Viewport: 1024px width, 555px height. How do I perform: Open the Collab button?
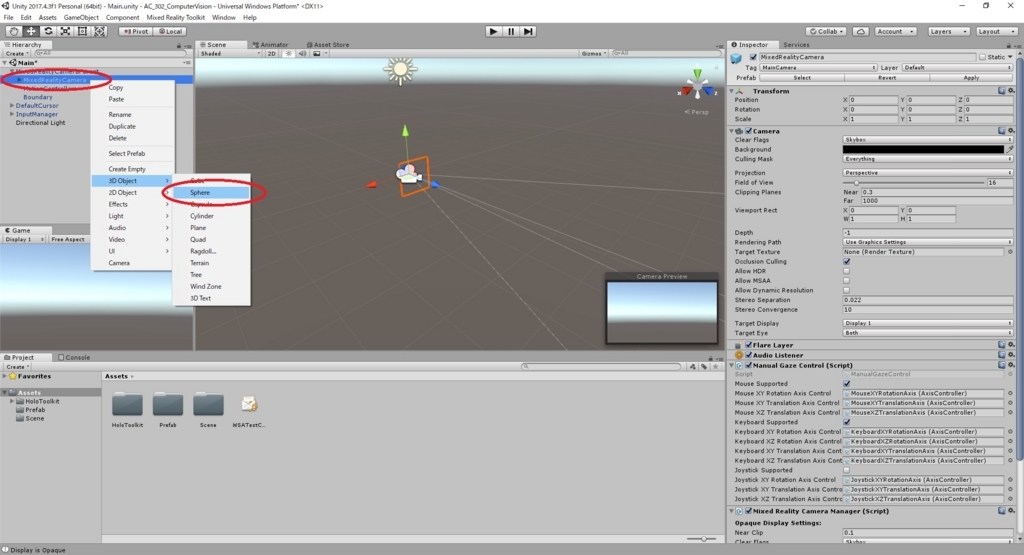point(827,31)
